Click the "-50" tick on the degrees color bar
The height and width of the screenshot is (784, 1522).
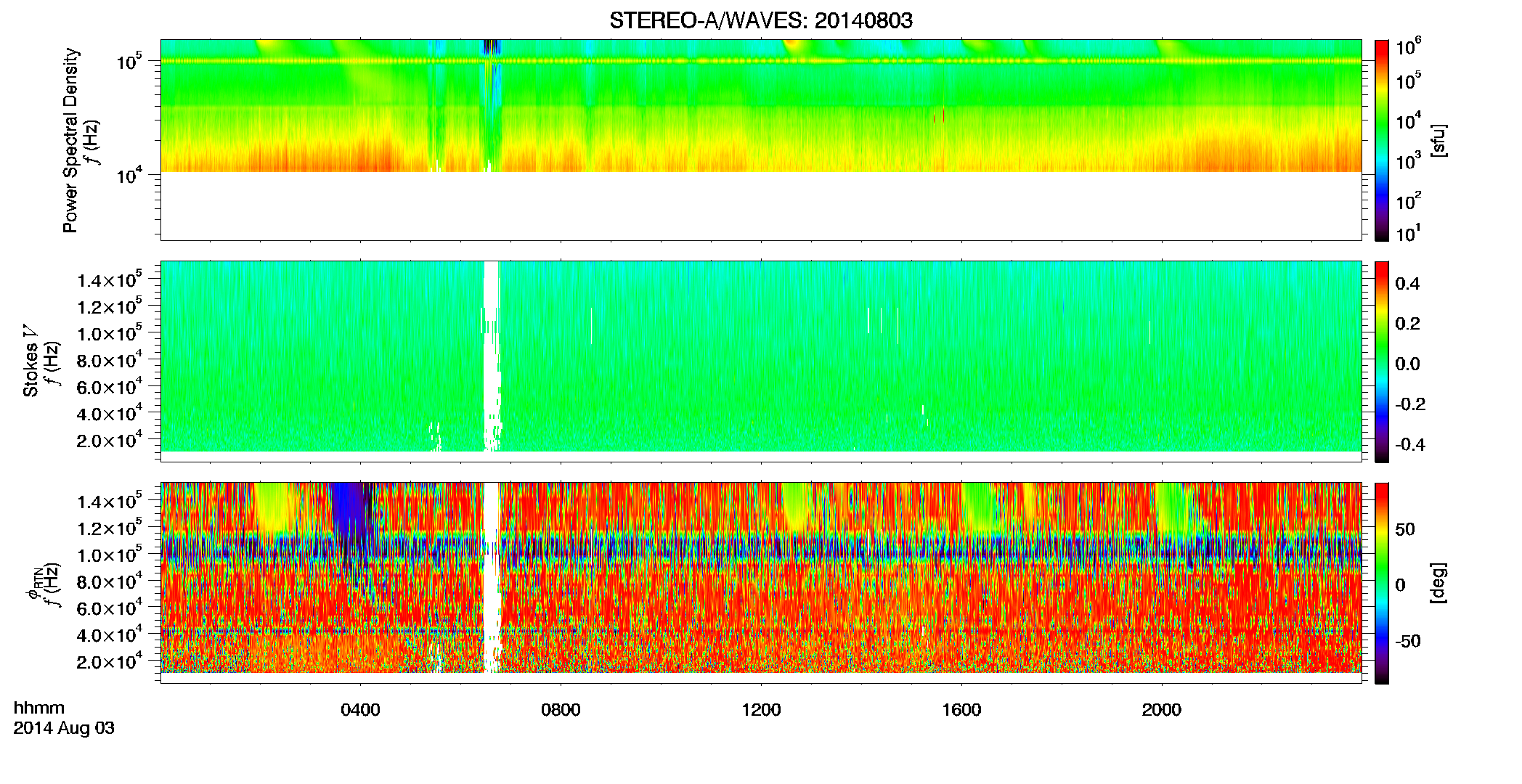[x=1408, y=642]
